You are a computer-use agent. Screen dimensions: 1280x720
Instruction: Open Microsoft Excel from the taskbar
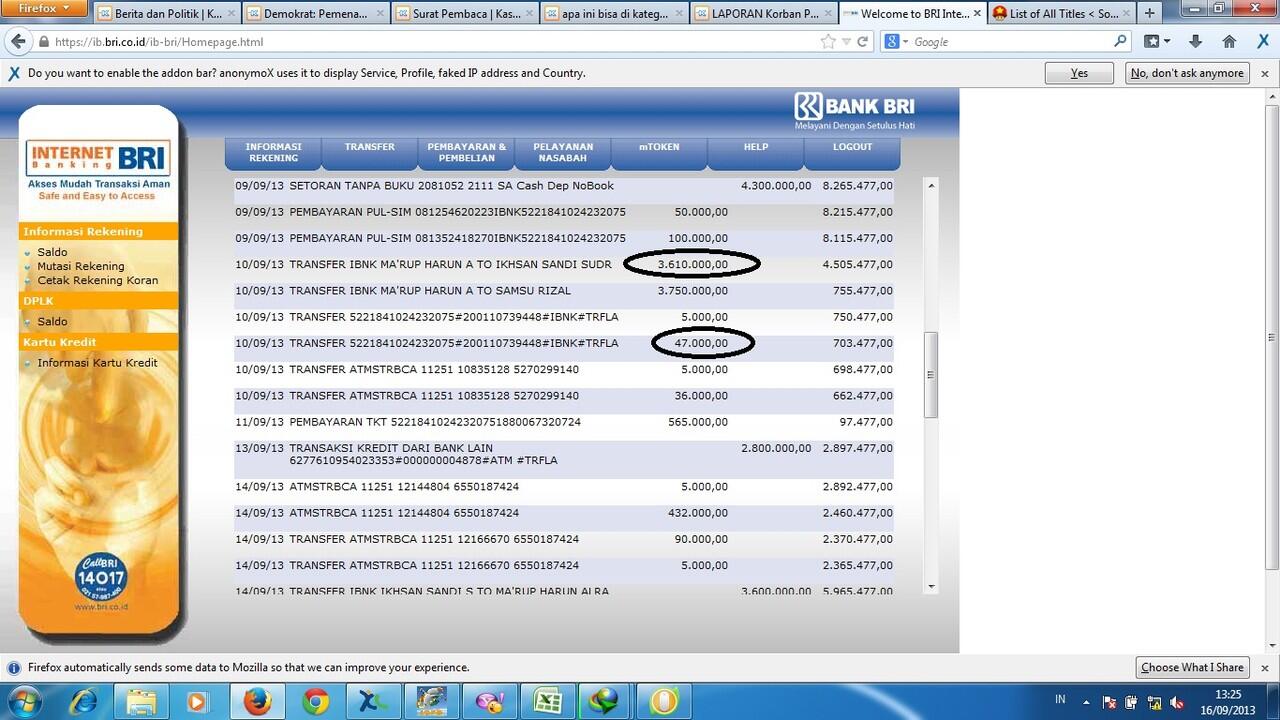[x=548, y=701]
